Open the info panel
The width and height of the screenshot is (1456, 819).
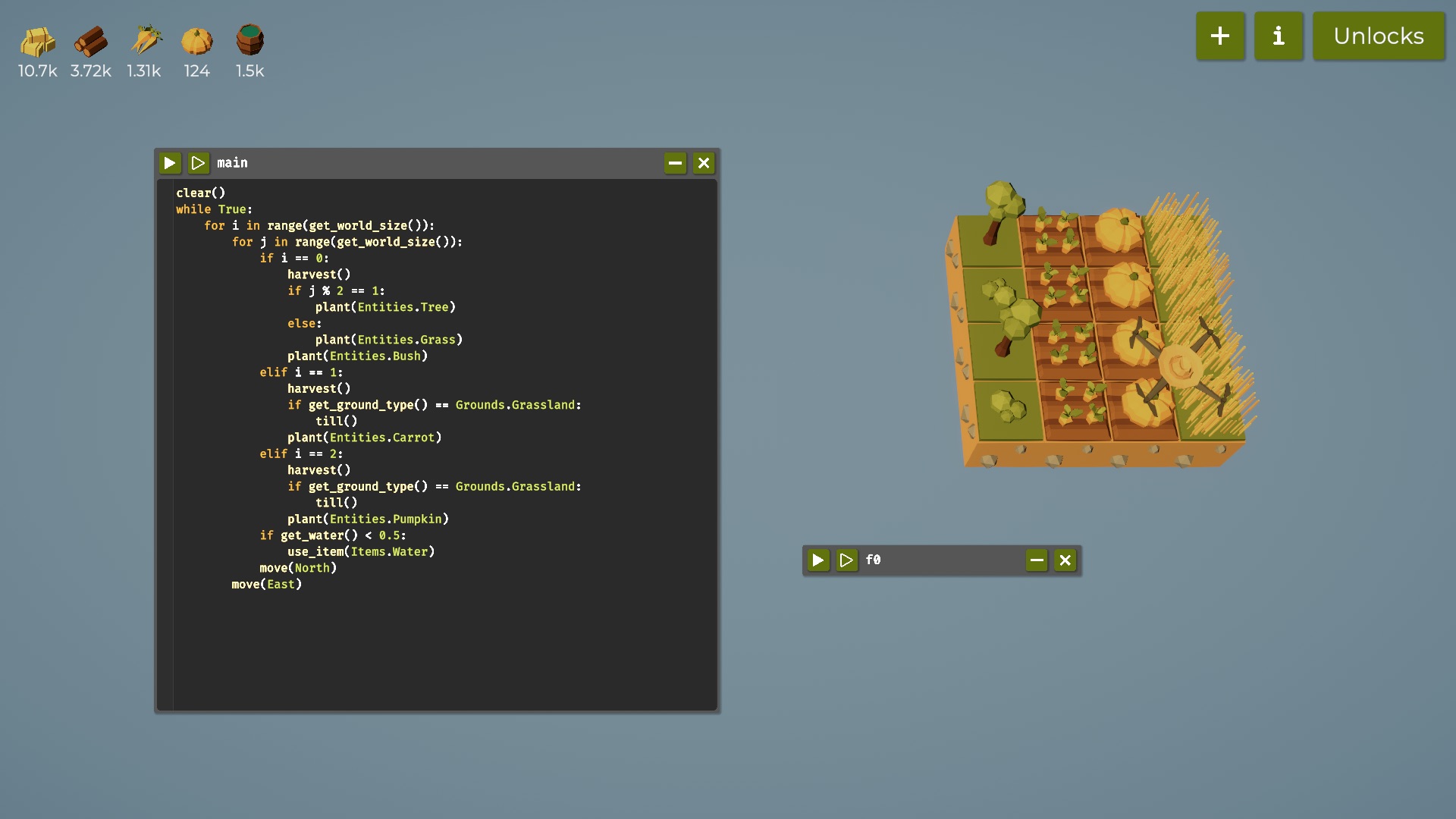pos(1279,36)
